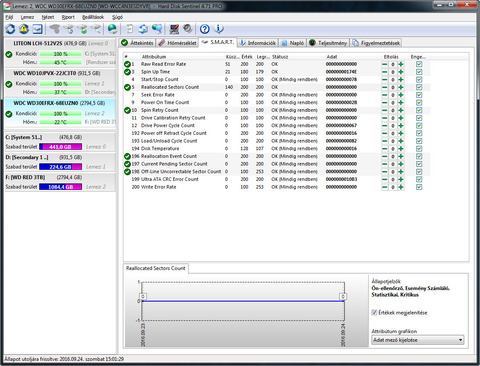
Task: Select the C: [System 51..] volume
Action: [60, 142]
